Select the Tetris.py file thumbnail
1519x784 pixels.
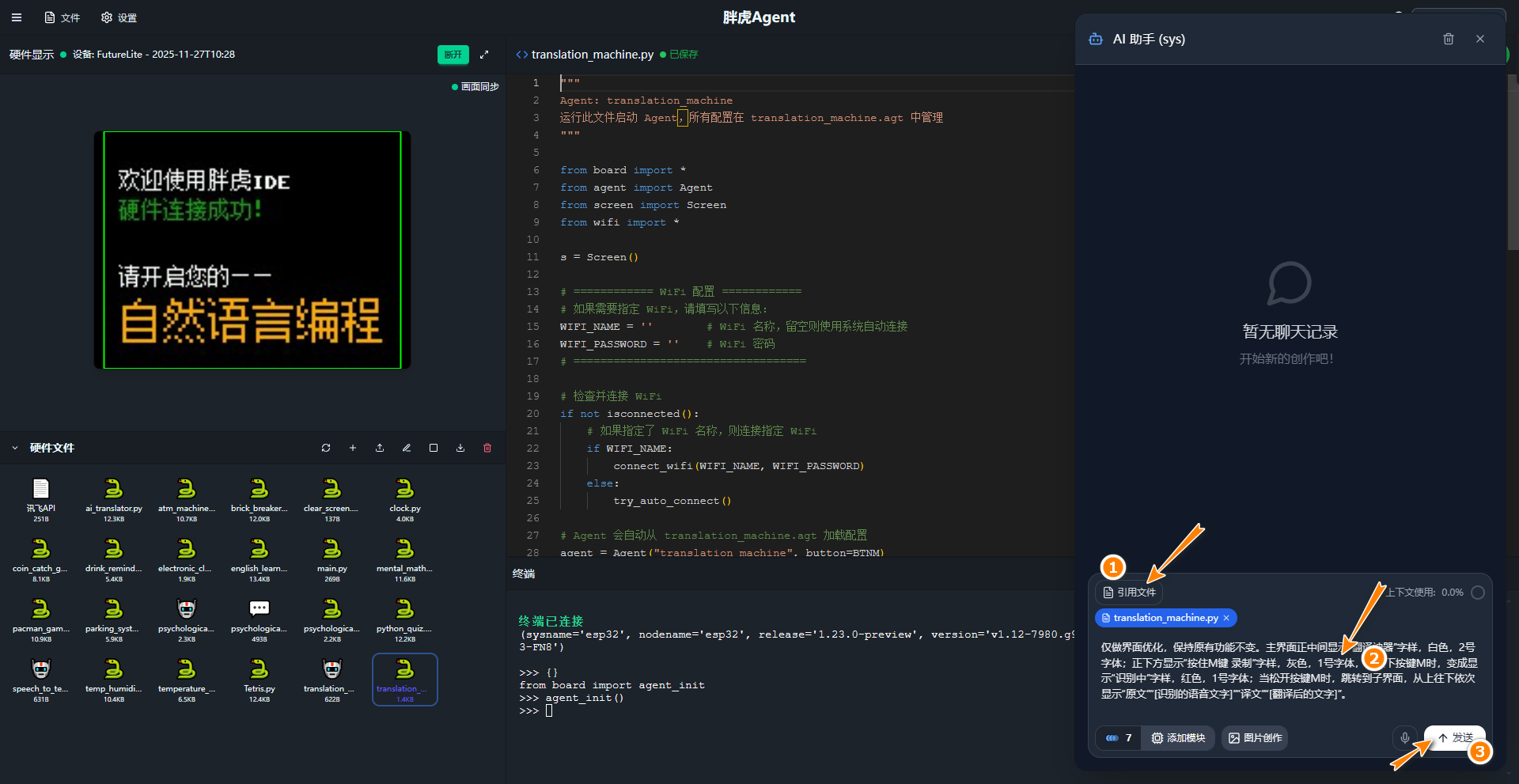point(259,676)
